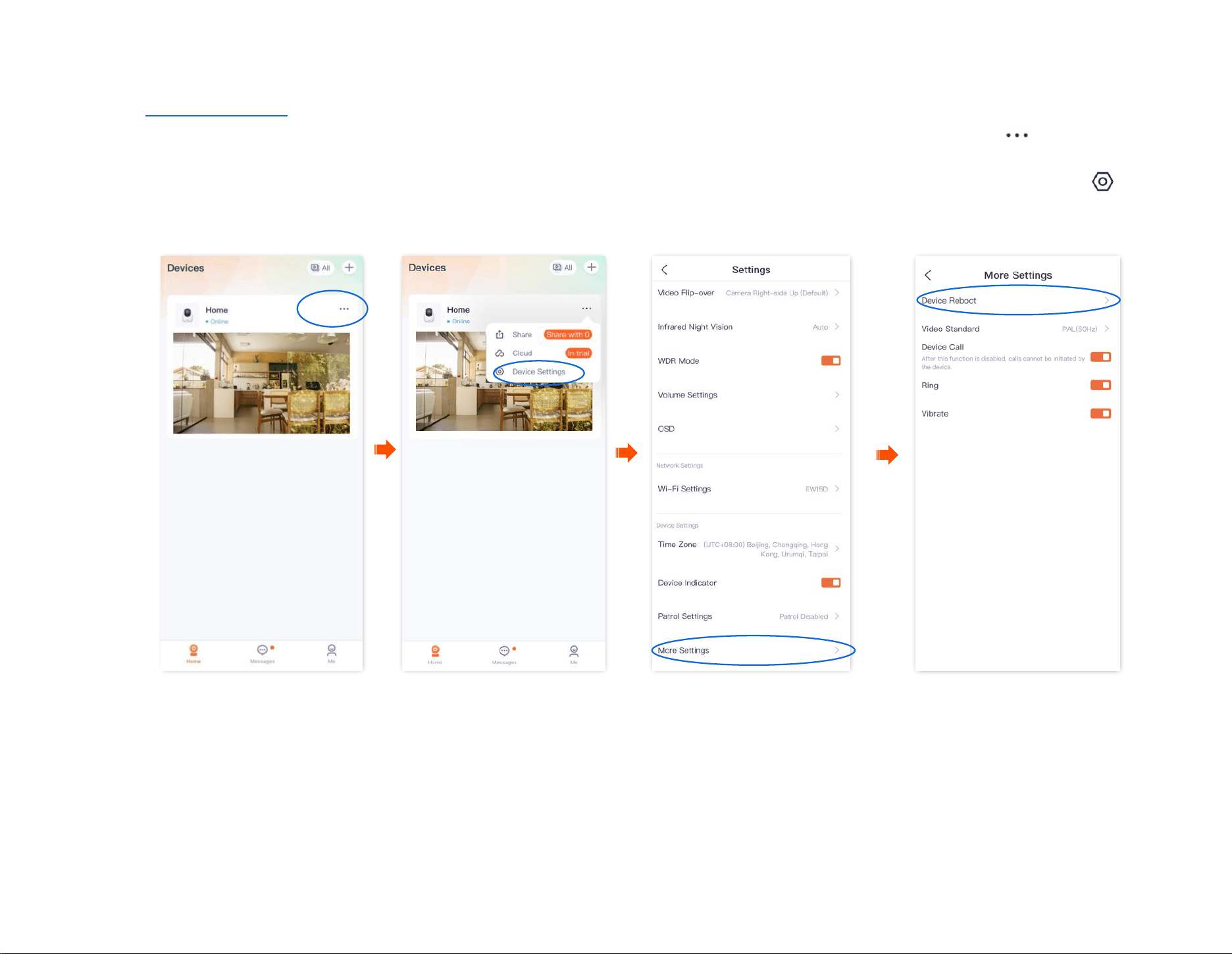Tap the All filter on second Devices screen
Viewport: 1232px width, 954px height.
[563, 268]
